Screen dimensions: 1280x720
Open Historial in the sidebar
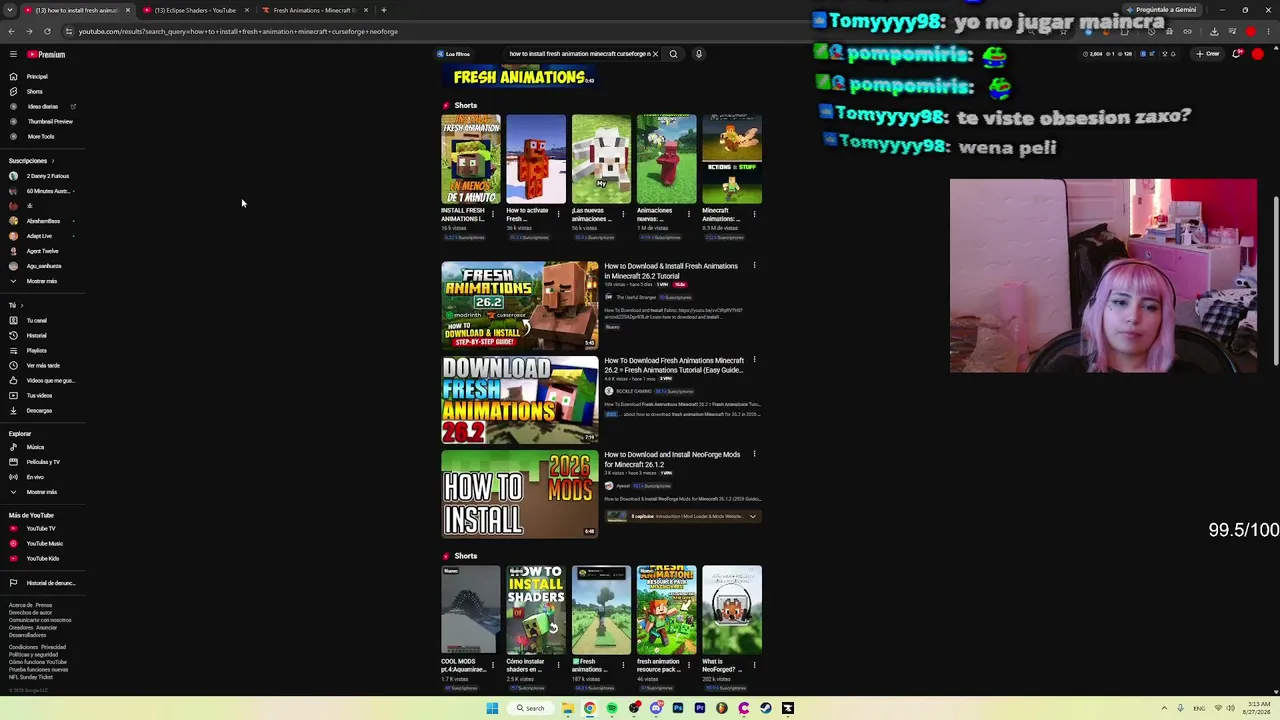pos(36,335)
